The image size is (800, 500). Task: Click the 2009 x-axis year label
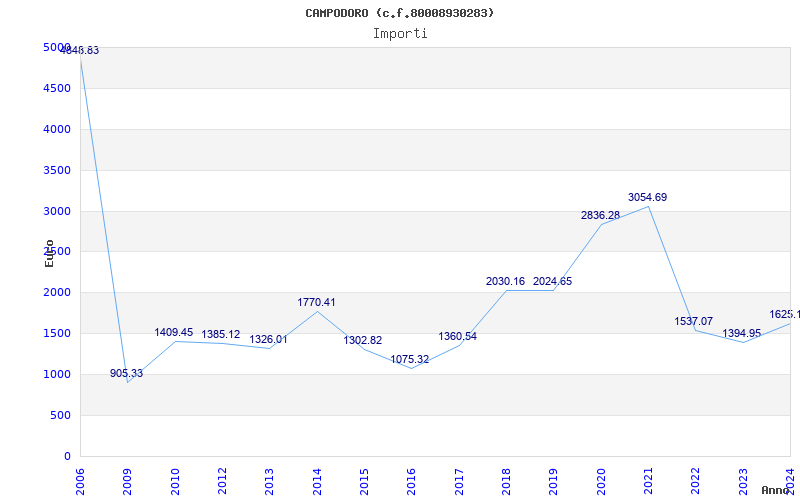pyautogui.click(x=128, y=481)
